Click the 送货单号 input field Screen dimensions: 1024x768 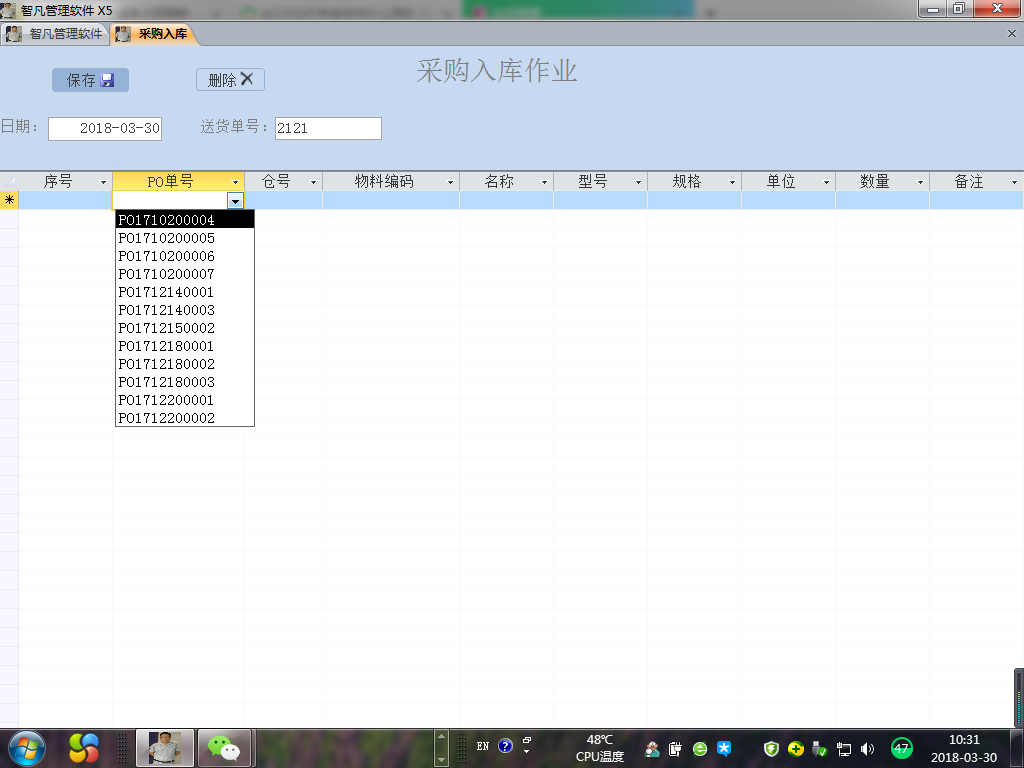point(328,128)
